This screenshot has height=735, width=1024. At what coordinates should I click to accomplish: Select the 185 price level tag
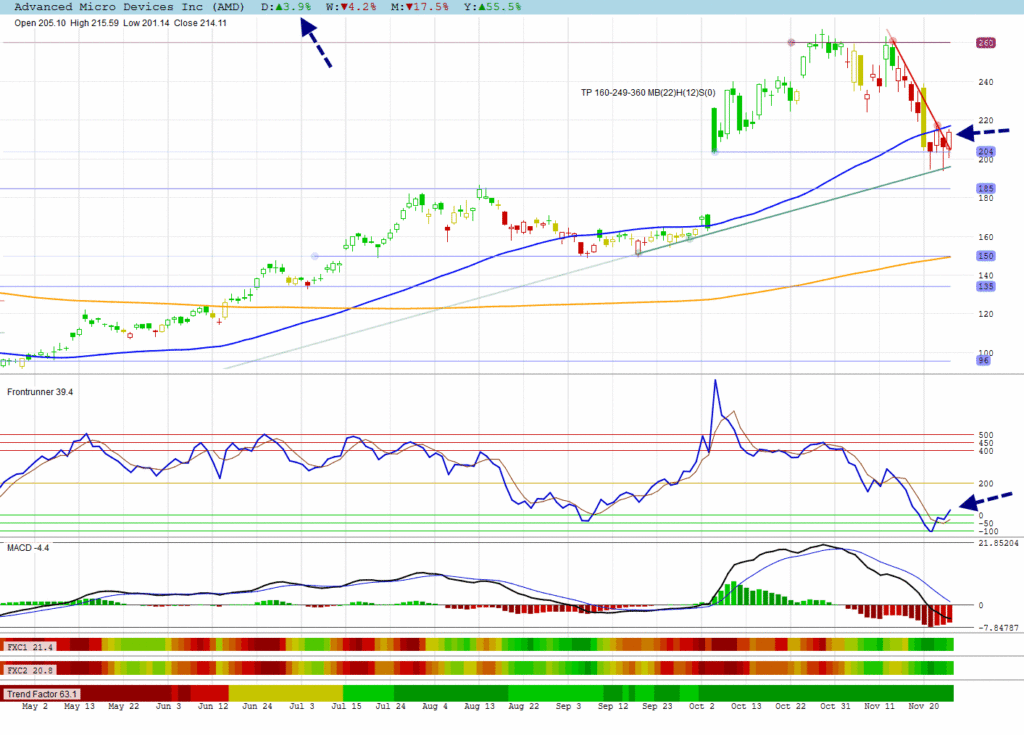(985, 188)
